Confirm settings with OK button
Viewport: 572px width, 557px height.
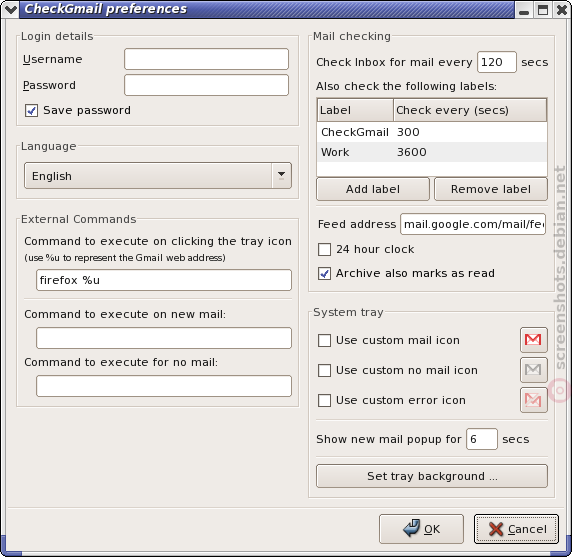(x=421, y=529)
